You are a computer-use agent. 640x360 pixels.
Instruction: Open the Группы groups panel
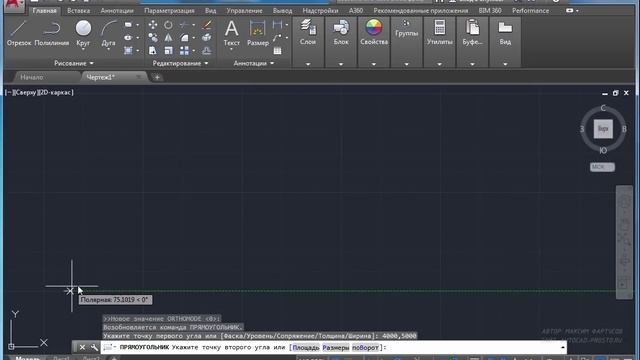click(407, 29)
